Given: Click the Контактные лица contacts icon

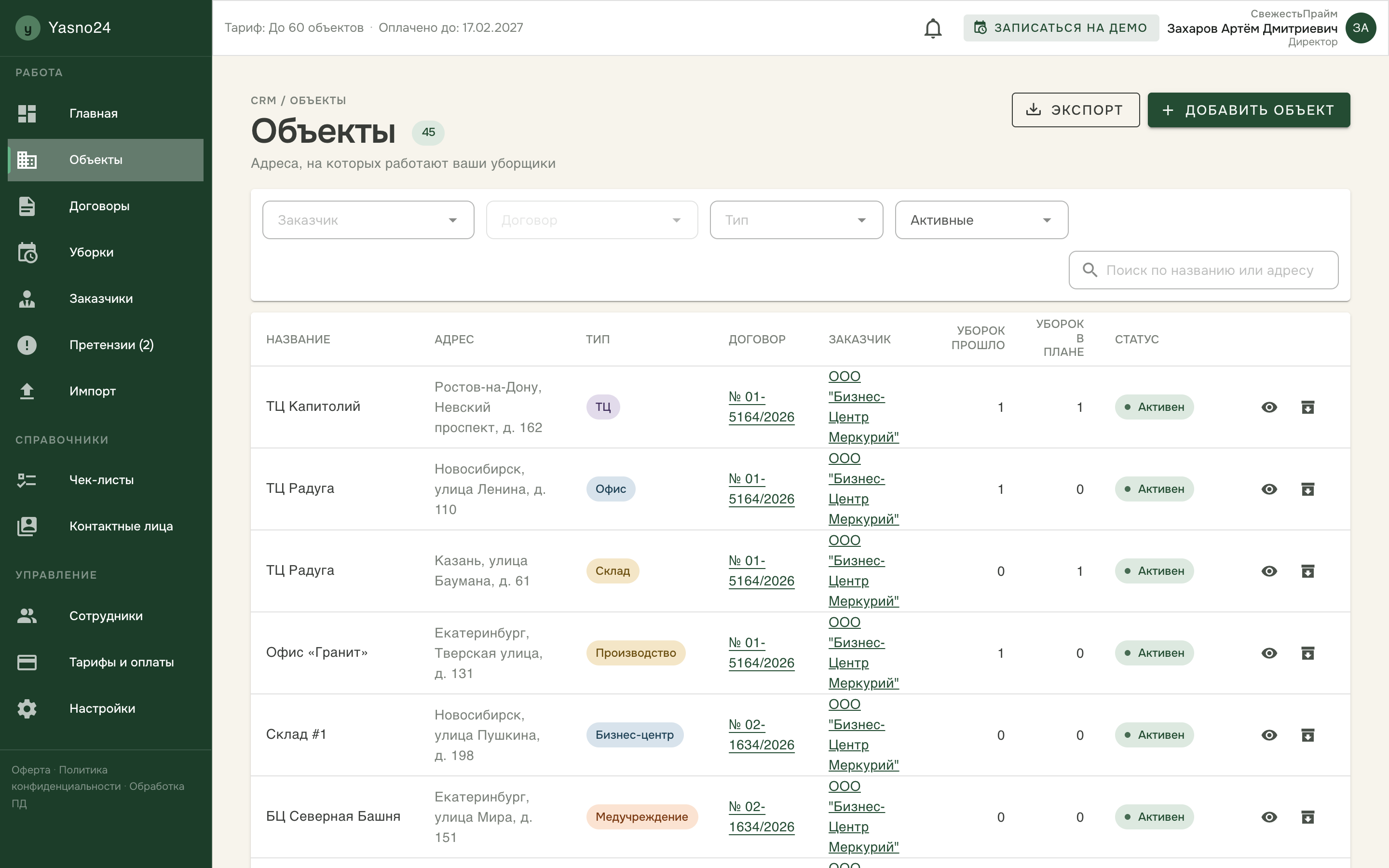Looking at the screenshot, I should point(27,527).
